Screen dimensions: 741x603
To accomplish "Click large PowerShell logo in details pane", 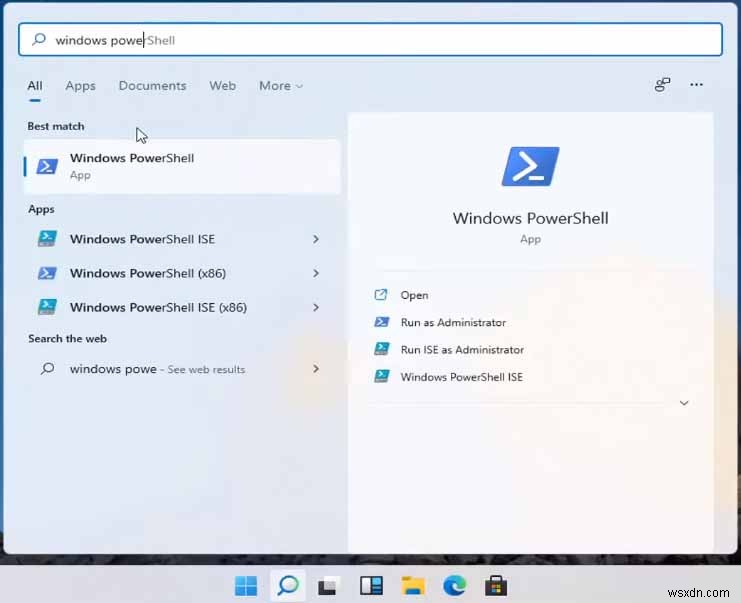I will click(x=530, y=166).
